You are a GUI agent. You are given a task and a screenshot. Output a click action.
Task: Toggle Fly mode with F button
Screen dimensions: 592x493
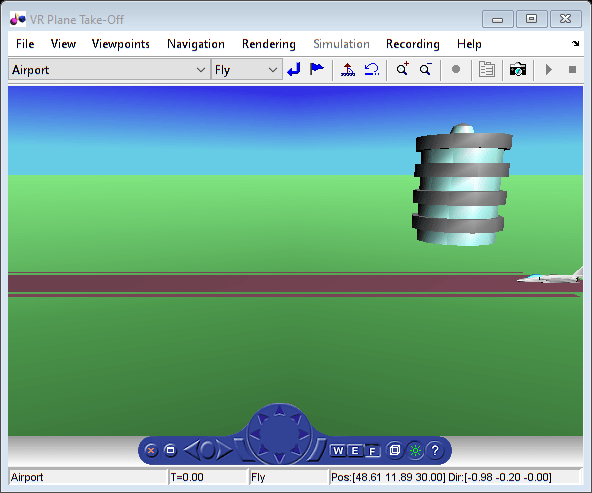pos(372,451)
